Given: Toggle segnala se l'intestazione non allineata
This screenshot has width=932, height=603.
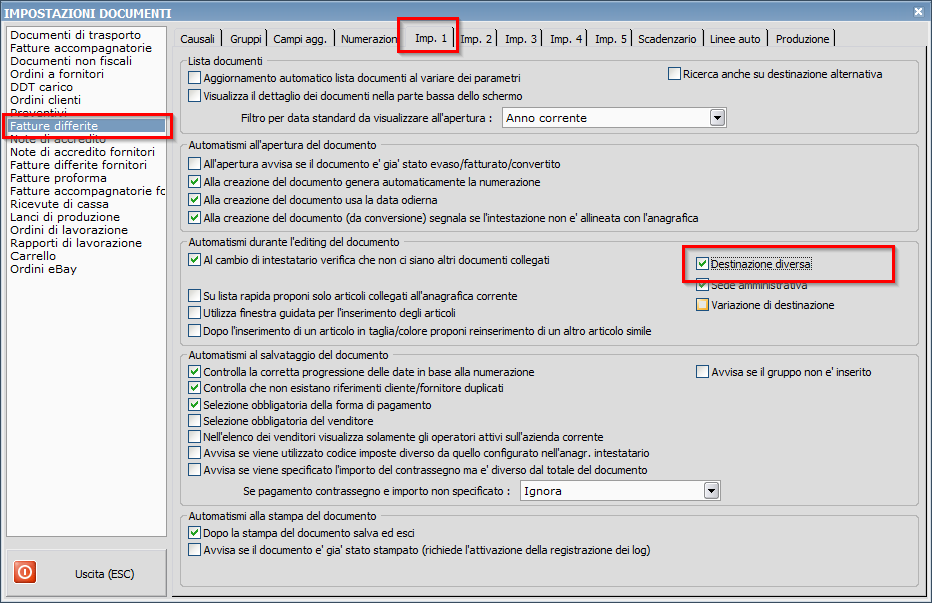Looking at the screenshot, I should 194,217.
